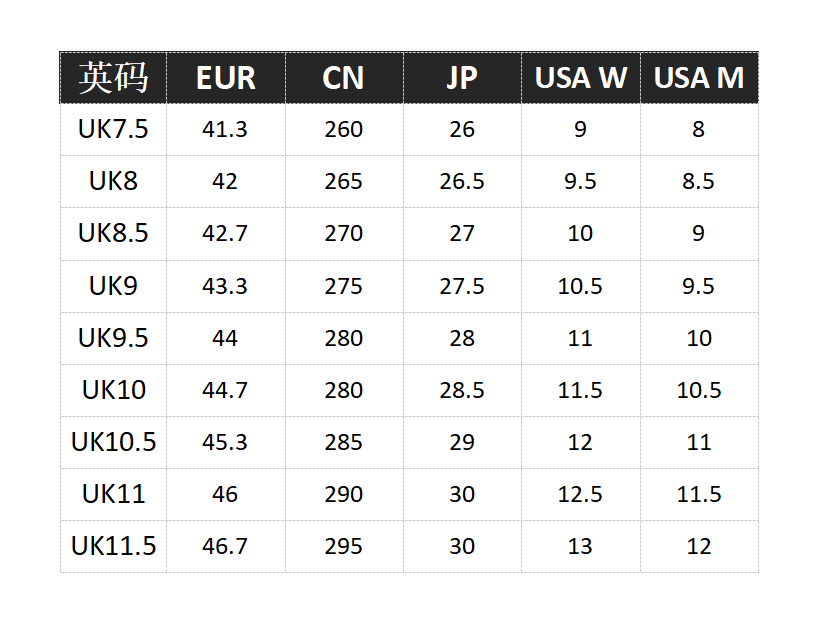Select the CN 290 cell

click(344, 494)
